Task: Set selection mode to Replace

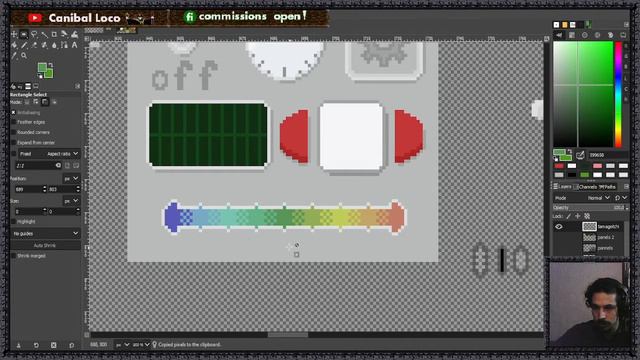Action: (x=27, y=102)
